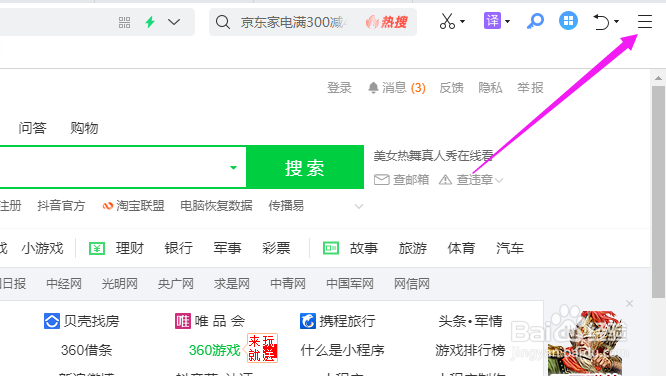
Task: Open the 中经网 site link
Action: [64, 284]
